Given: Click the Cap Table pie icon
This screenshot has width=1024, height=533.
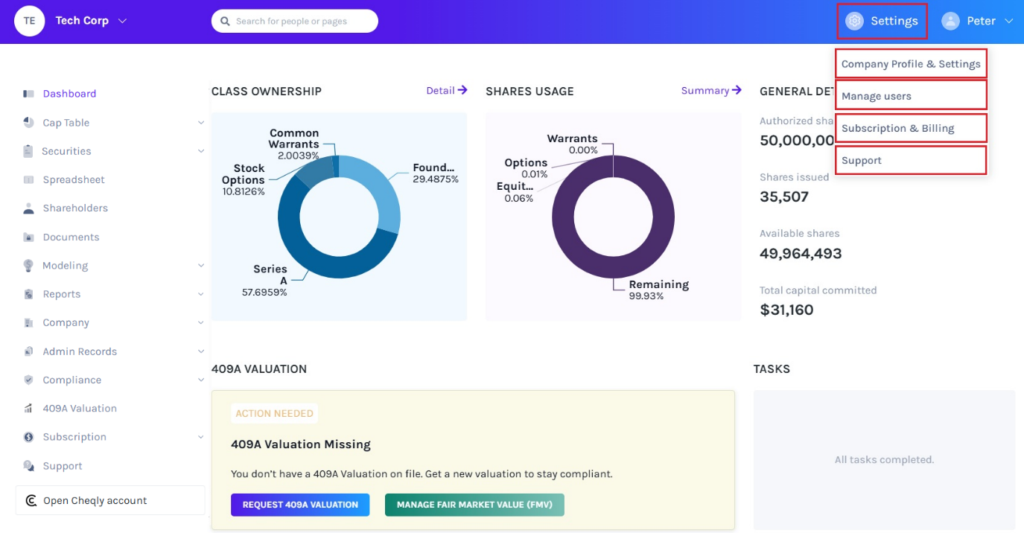Looking at the screenshot, I should click(28, 123).
